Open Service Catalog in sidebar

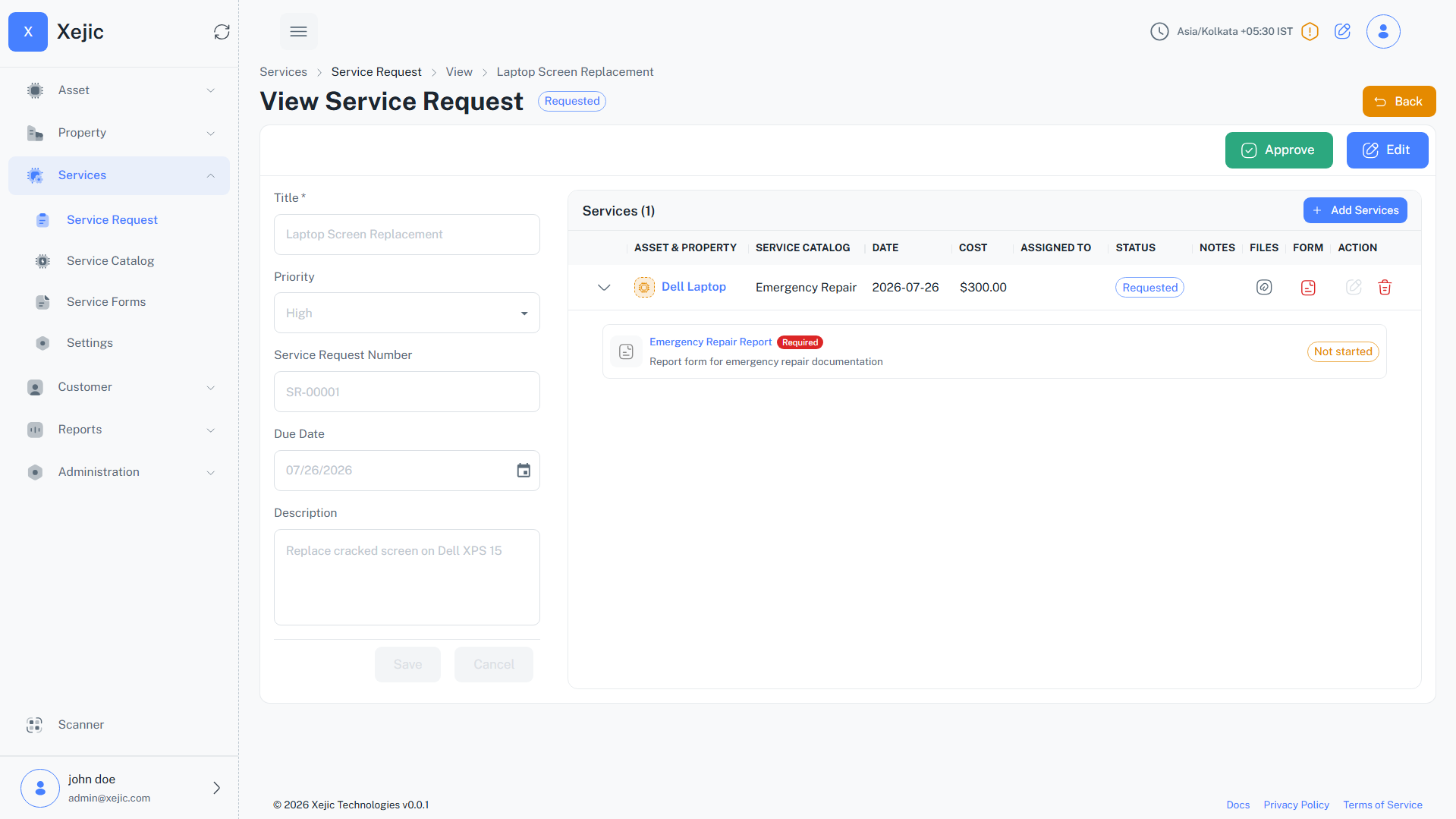coord(111,261)
